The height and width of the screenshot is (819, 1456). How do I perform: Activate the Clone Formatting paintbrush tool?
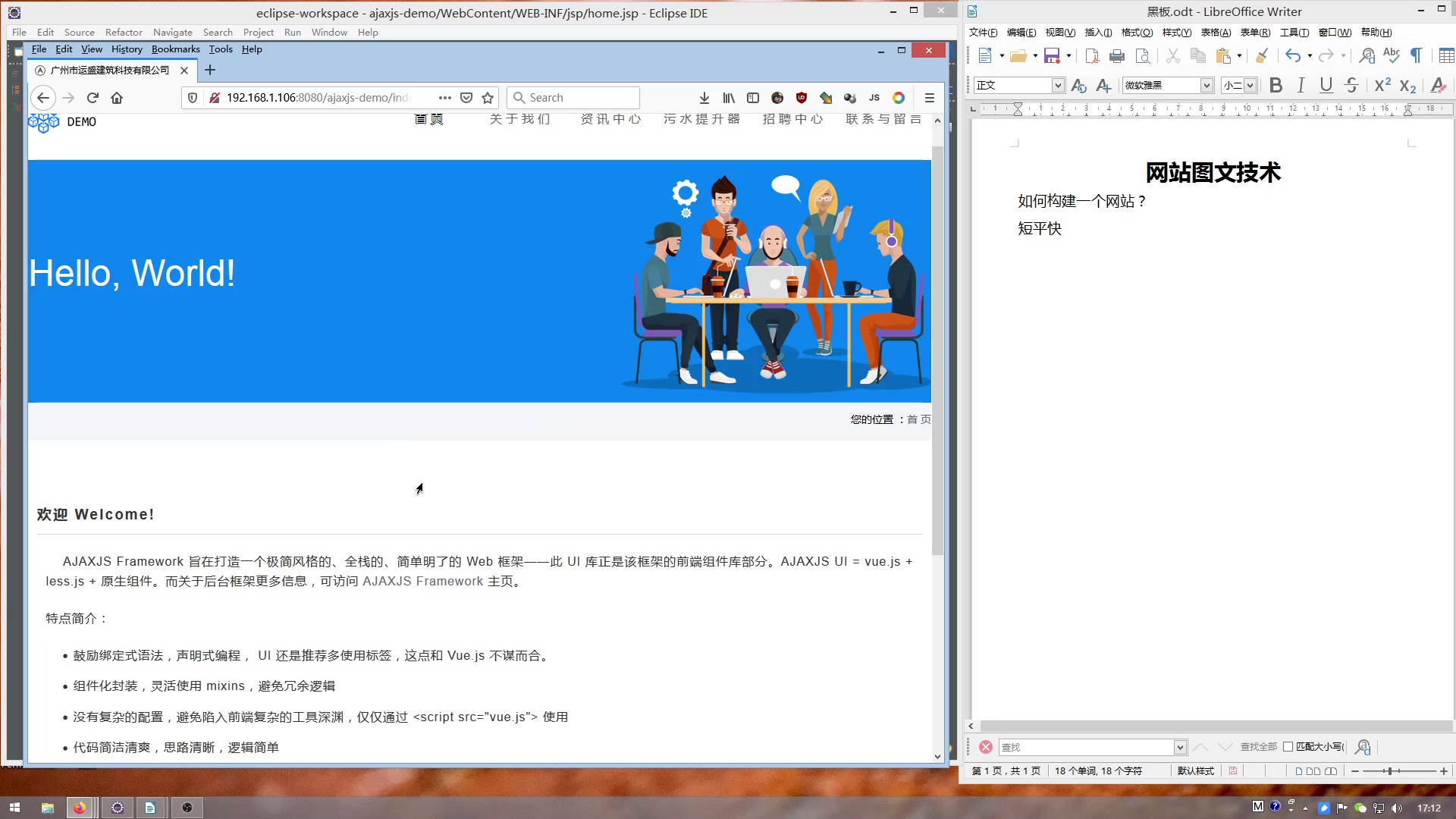[1262, 55]
